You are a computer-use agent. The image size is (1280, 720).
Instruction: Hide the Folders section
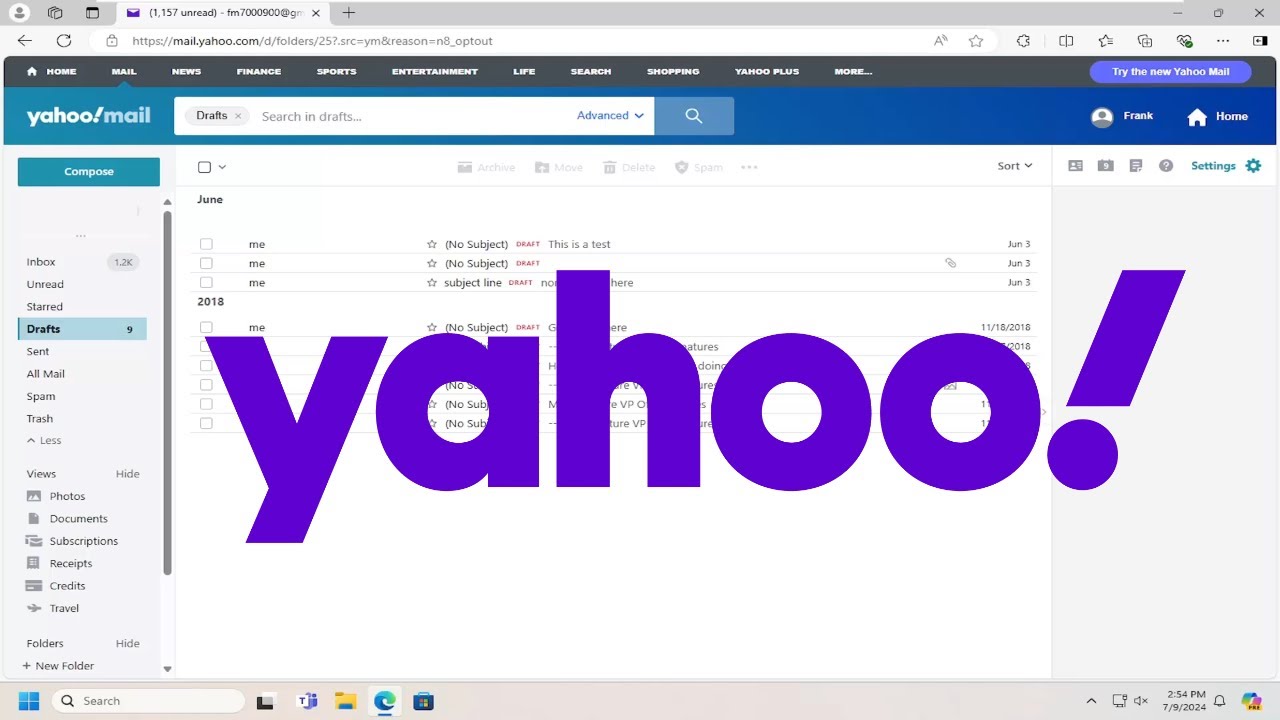coord(128,644)
